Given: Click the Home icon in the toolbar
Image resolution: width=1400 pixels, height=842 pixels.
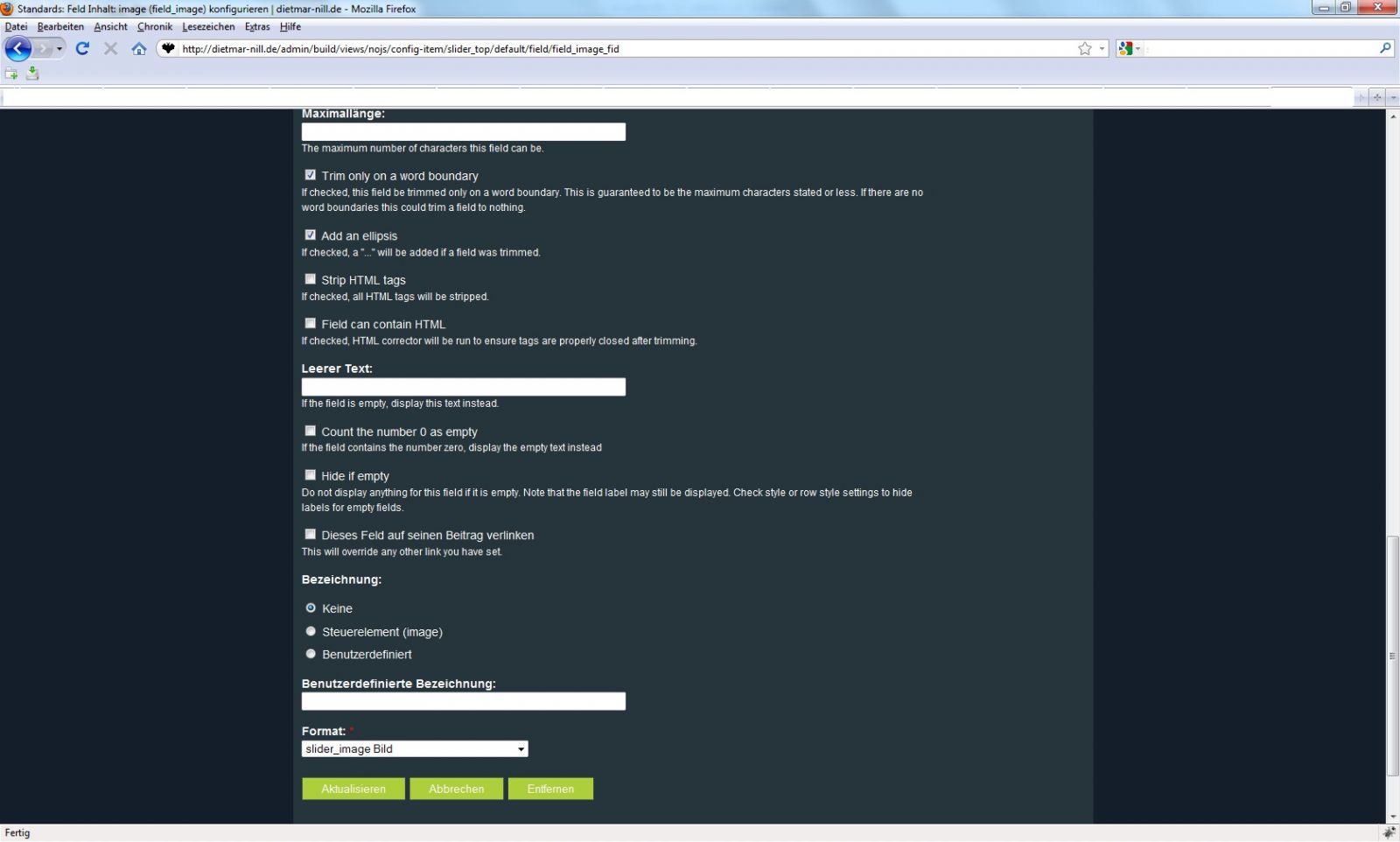Looking at the screenshot, I should (x=139, y=49).
